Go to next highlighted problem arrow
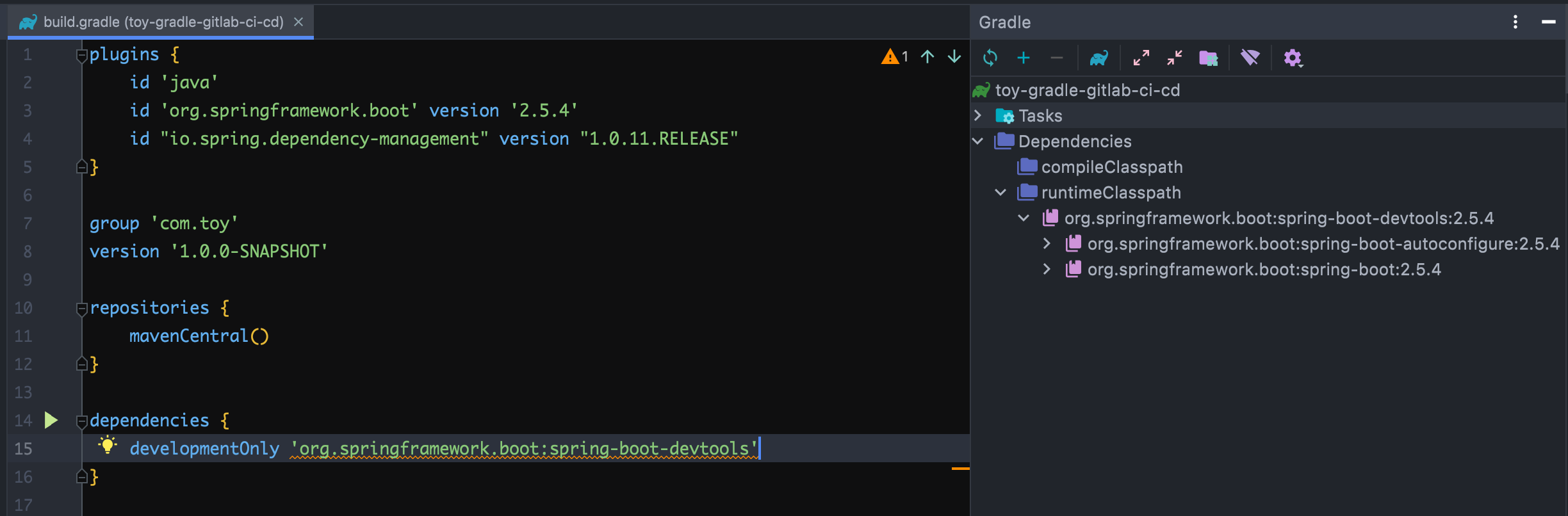Viewport: 1568px width, 516px height. [x=954, y=56]
